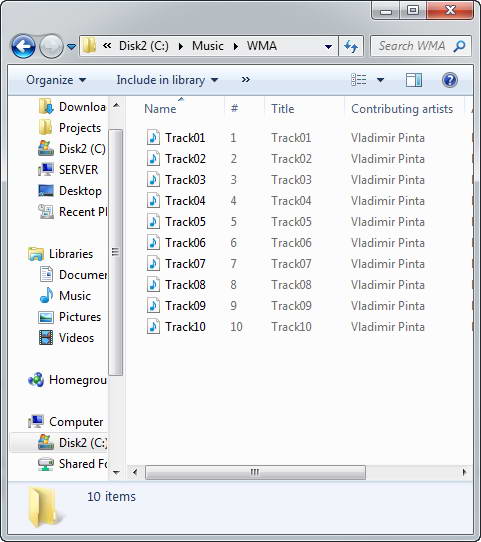
Task: Click the navigation pane vertical scrollbar thumb
Action: point(116,252)
